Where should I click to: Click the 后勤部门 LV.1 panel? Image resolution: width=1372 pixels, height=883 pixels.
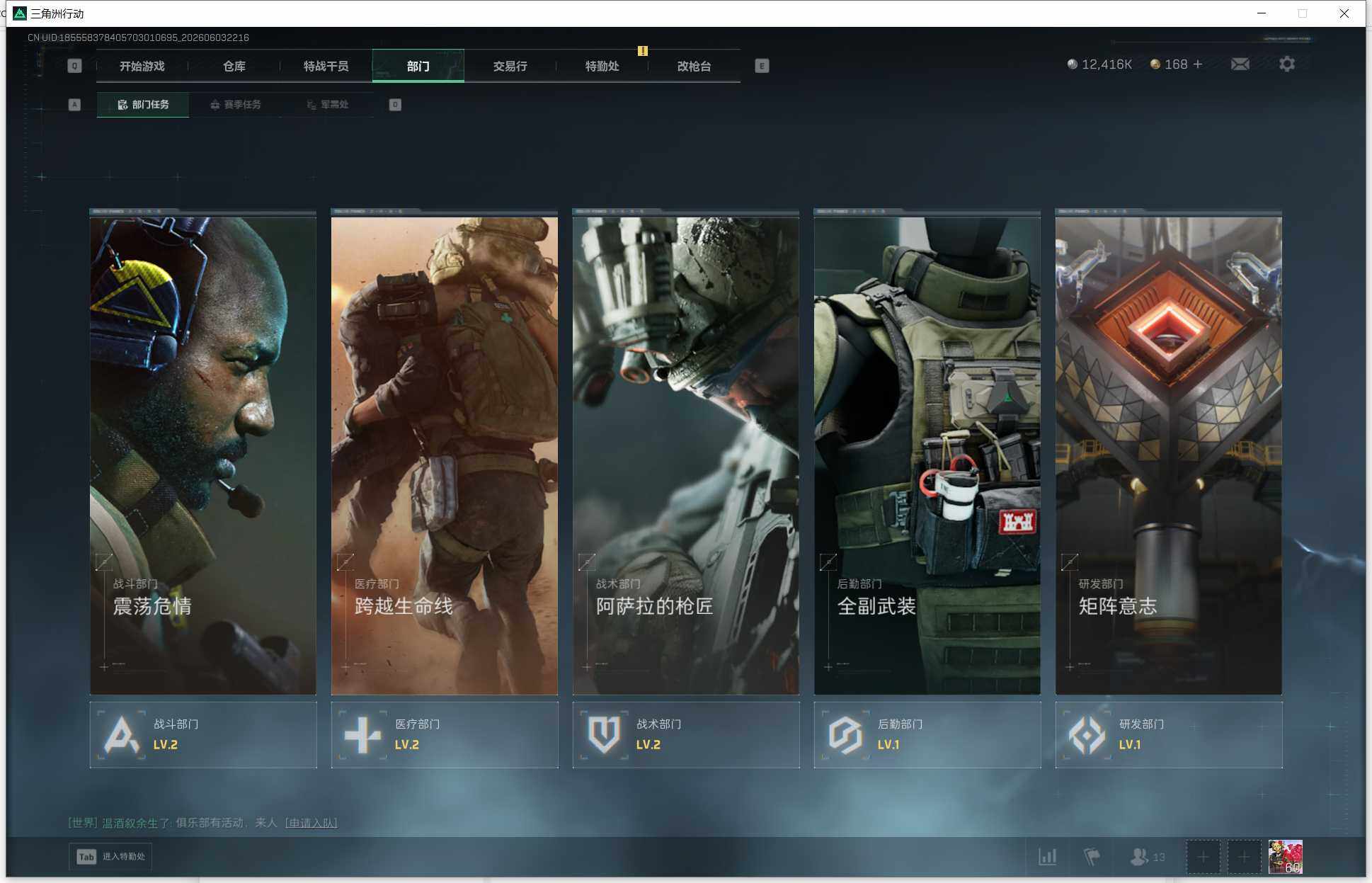(x=927, y=735)
